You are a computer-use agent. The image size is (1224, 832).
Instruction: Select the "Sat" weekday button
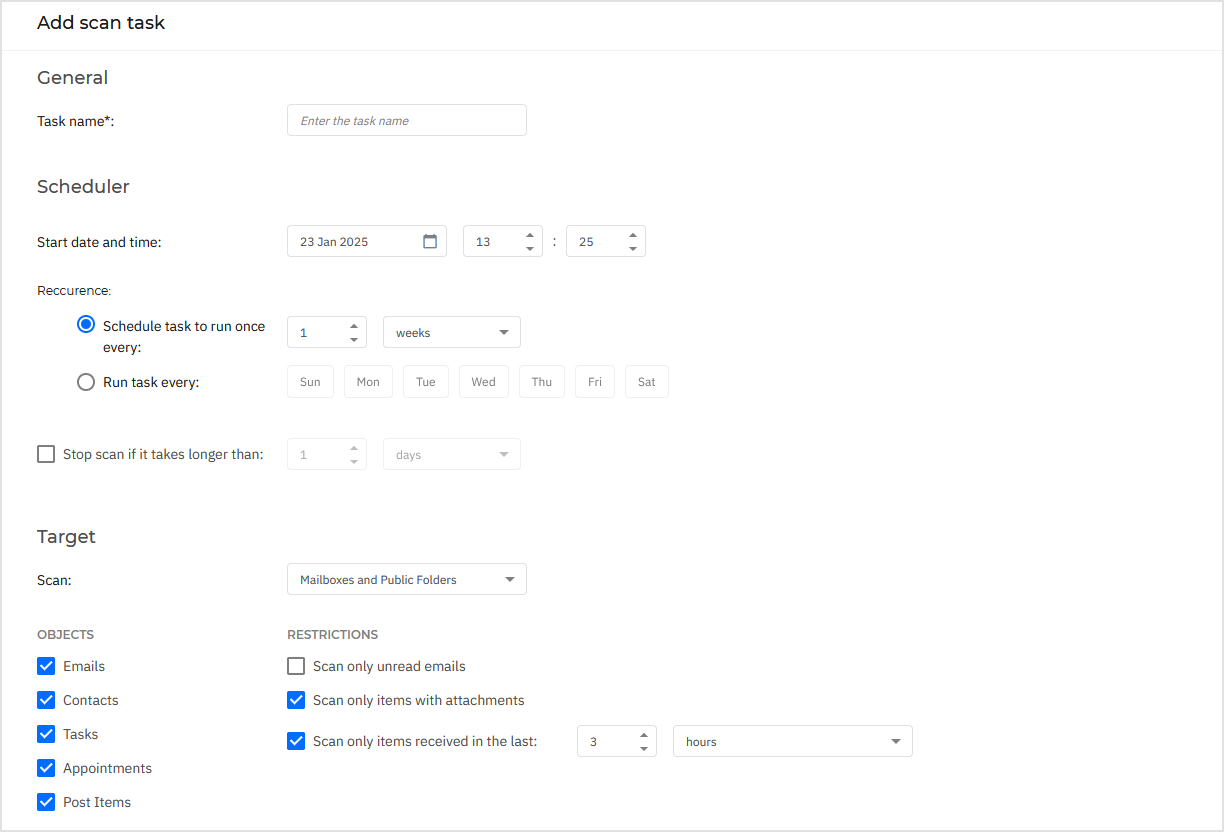click(646, 381)
